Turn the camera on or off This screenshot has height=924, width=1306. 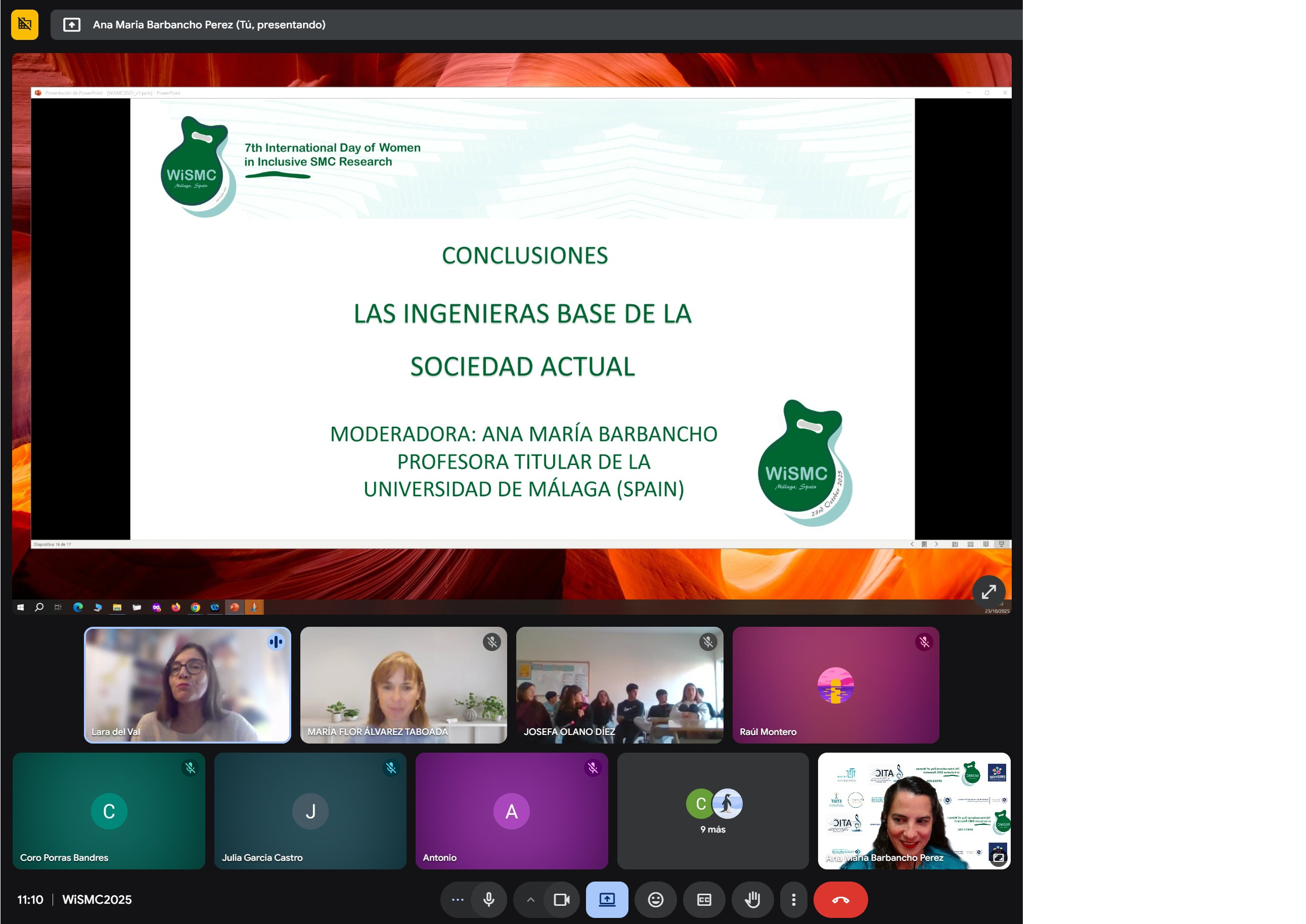tap(561, 900)
